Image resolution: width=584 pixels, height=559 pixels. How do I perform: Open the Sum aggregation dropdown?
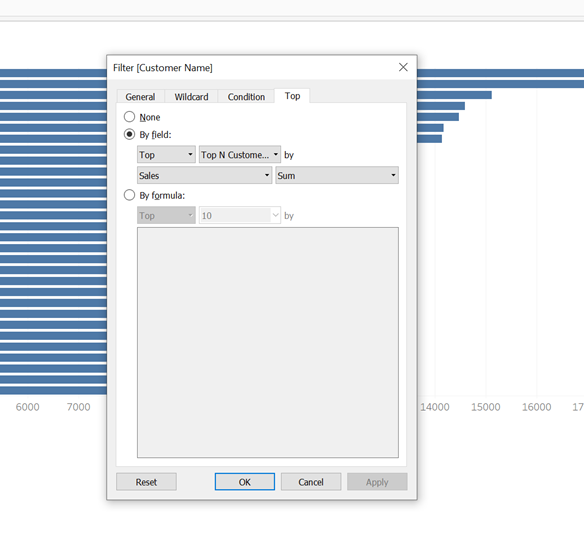337,175
